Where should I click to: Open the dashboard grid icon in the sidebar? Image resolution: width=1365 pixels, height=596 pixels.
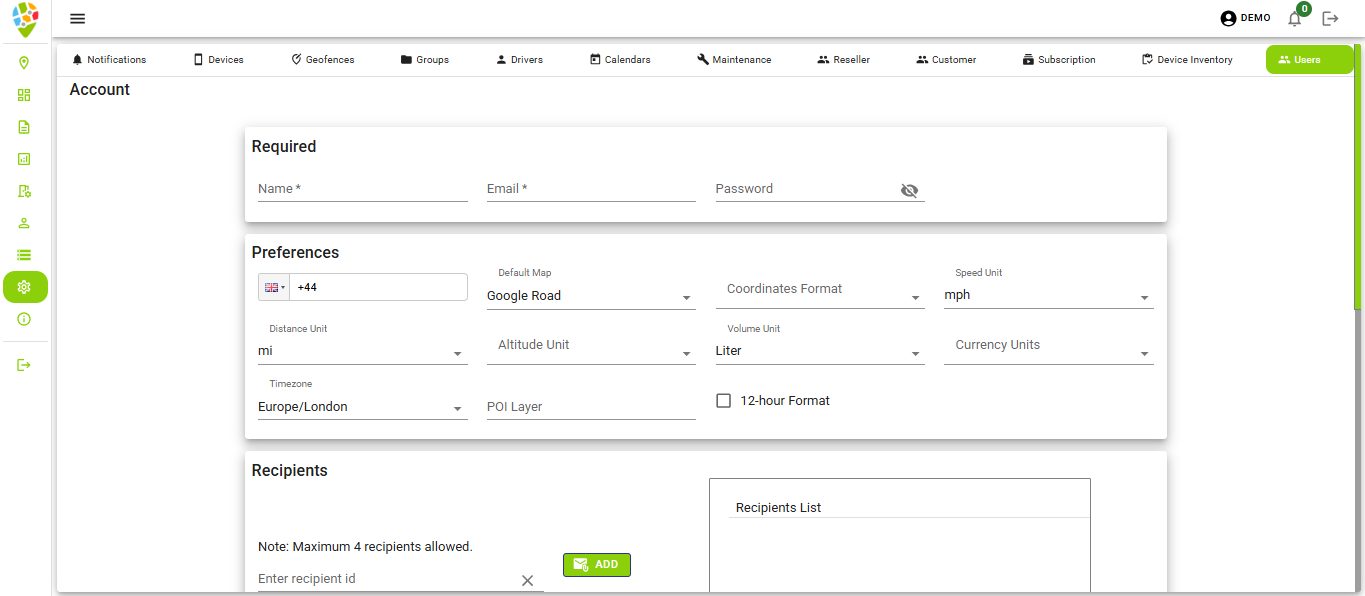coord(25,95)
